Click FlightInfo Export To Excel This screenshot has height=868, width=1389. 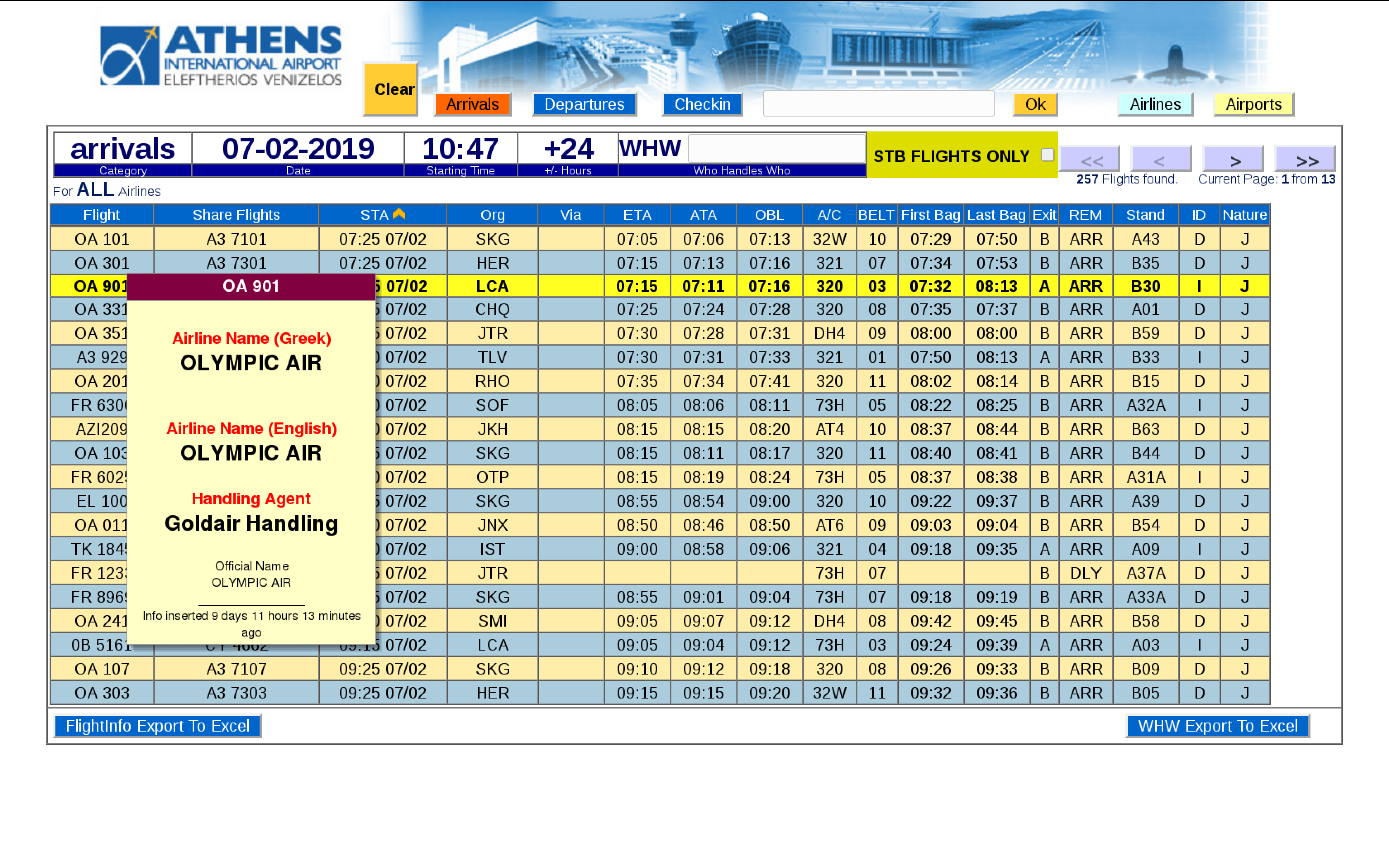(157, 726)
